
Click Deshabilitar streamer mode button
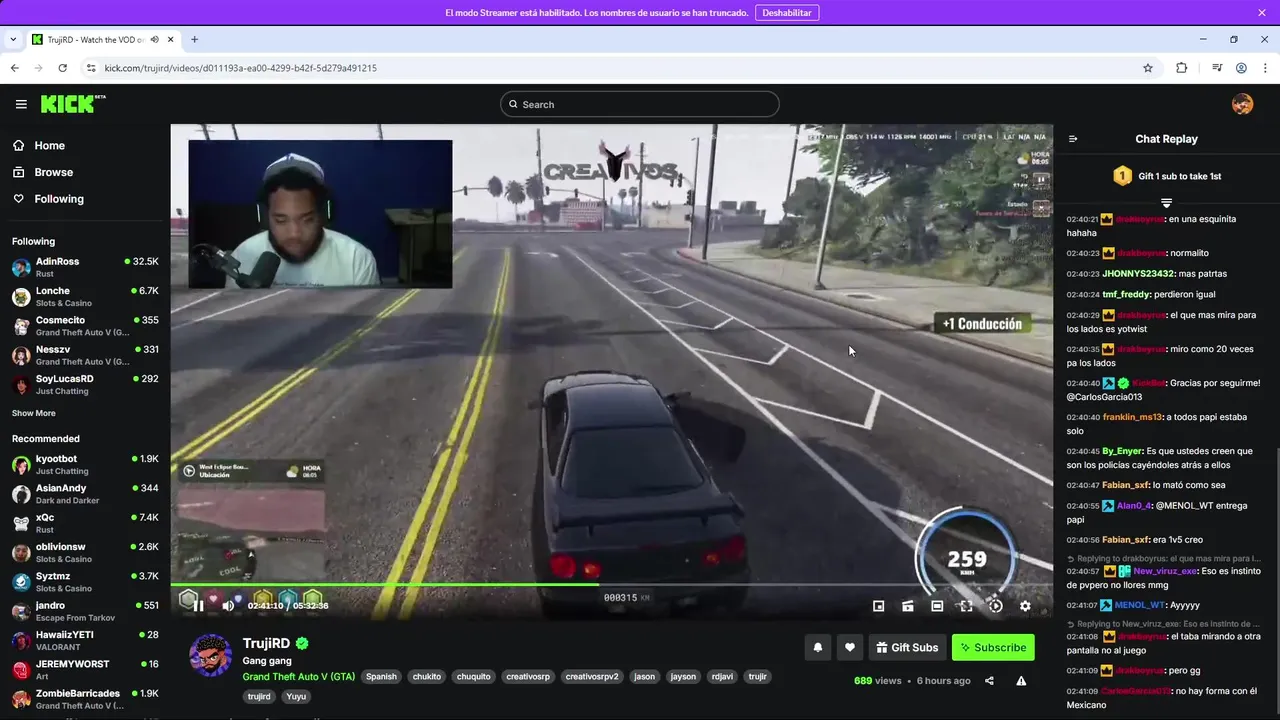(787, 12)
